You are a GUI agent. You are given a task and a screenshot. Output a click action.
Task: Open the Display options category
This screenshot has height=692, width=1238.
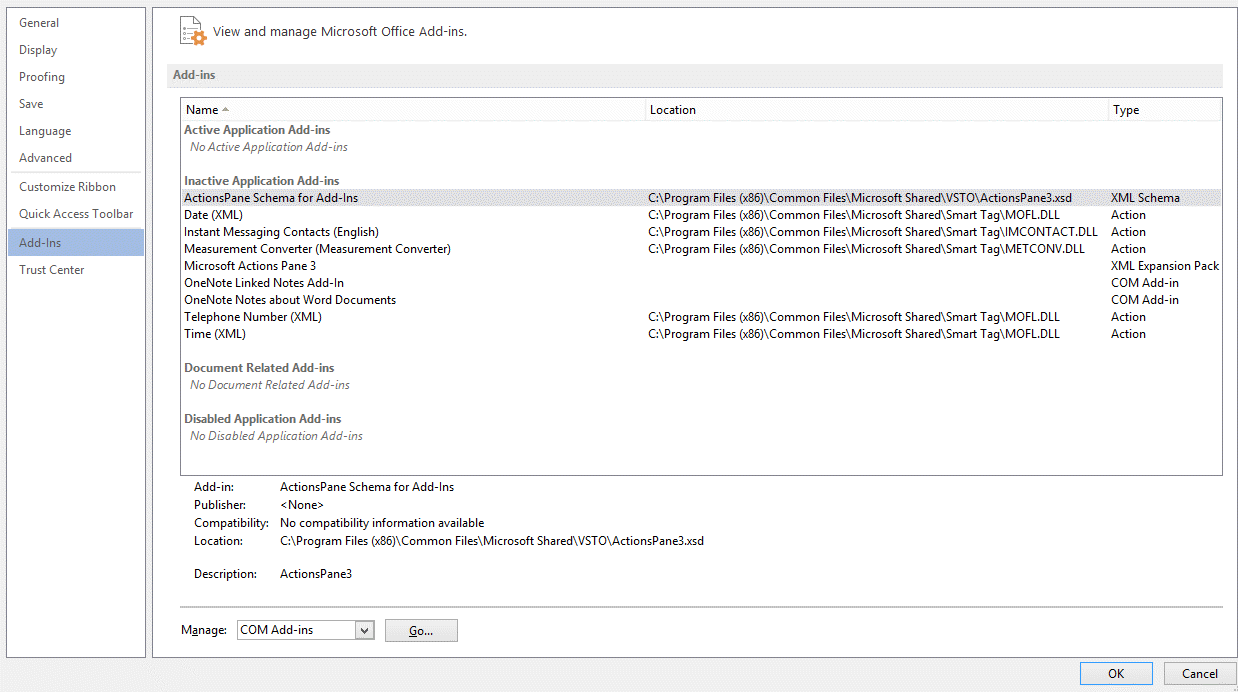click(75, 50)
